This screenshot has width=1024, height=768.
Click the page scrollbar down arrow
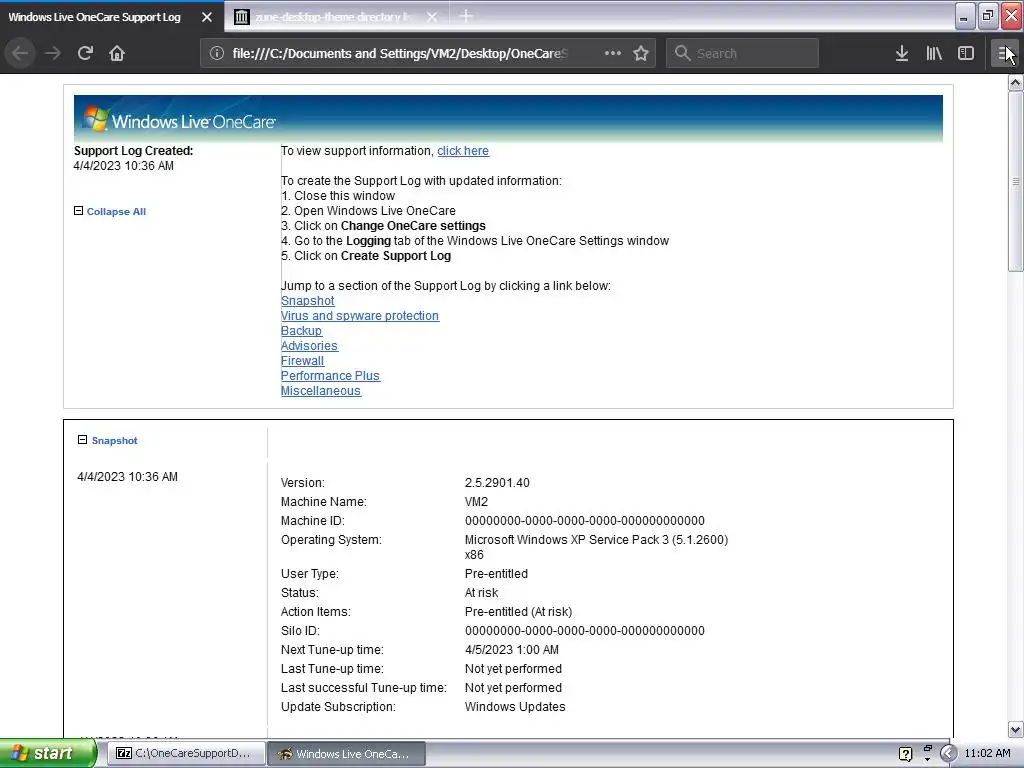tap(1015, 729)
